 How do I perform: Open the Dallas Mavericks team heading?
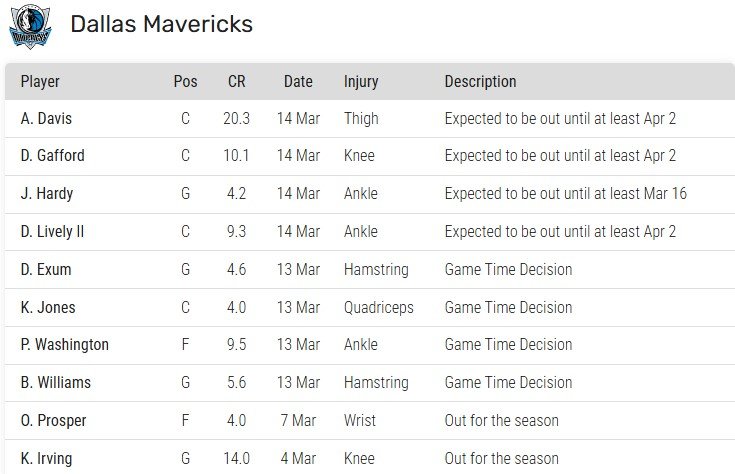(161, 24)
